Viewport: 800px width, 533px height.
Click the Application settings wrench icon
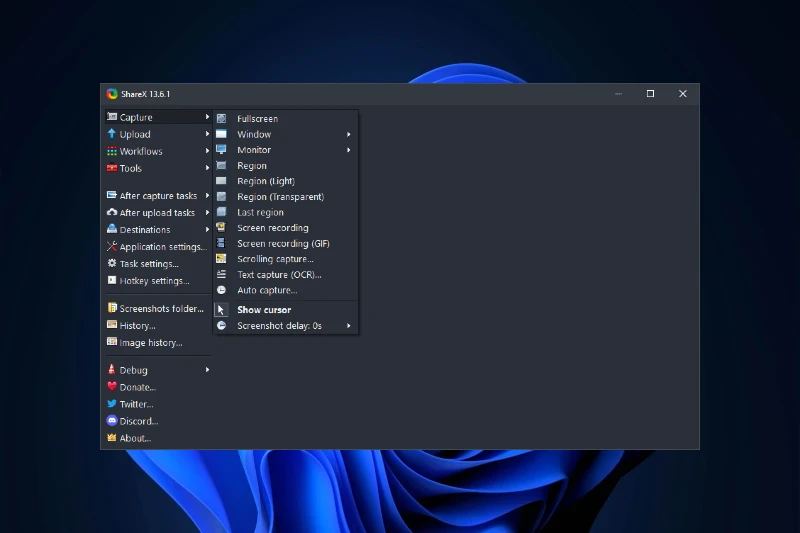(x=112, y=246)
